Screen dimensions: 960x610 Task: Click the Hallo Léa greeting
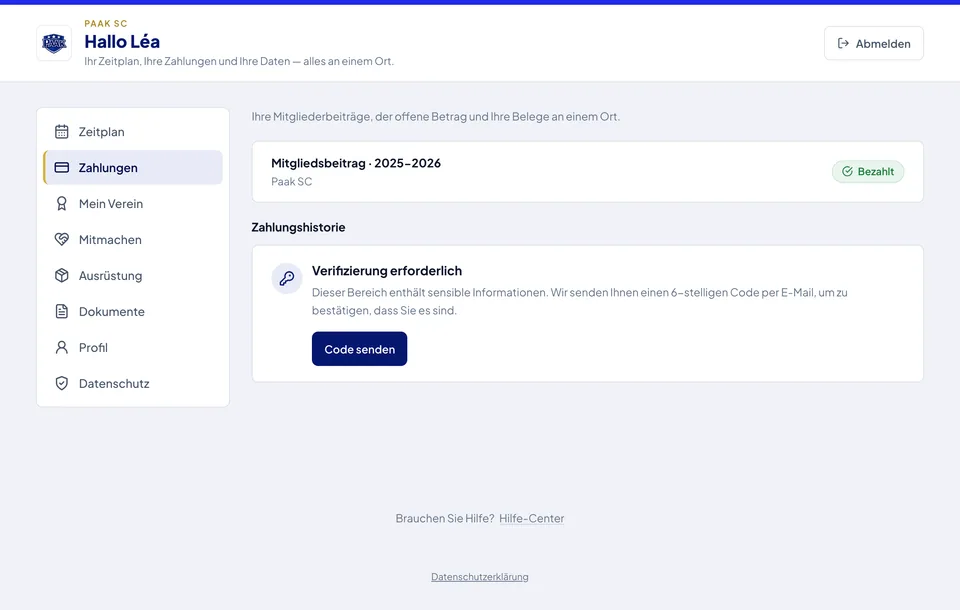pos(122,42)
